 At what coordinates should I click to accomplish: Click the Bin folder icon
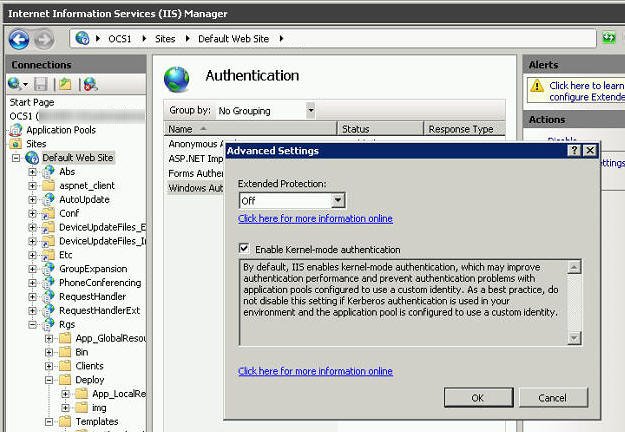pos(65,352)
